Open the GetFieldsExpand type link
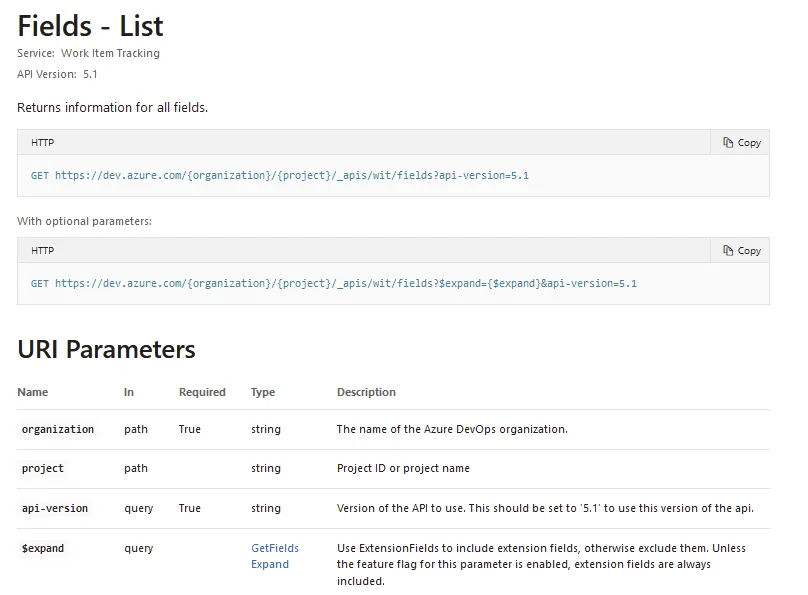Screen dimensions: 808x595 pos(274,556)
